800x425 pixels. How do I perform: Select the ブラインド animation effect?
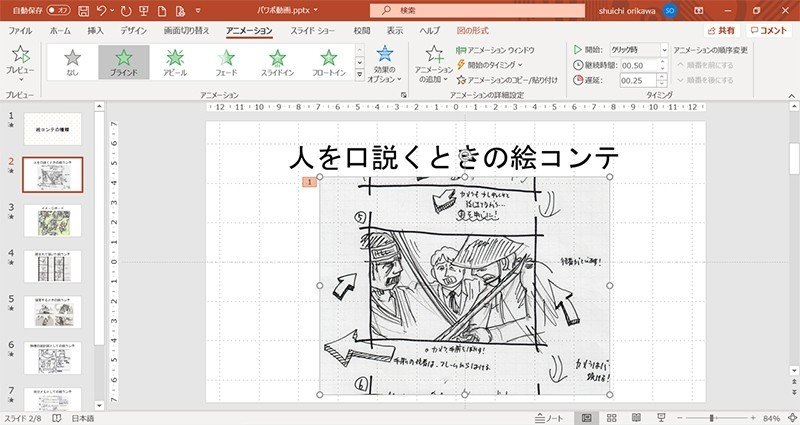(x=124, y=62)
